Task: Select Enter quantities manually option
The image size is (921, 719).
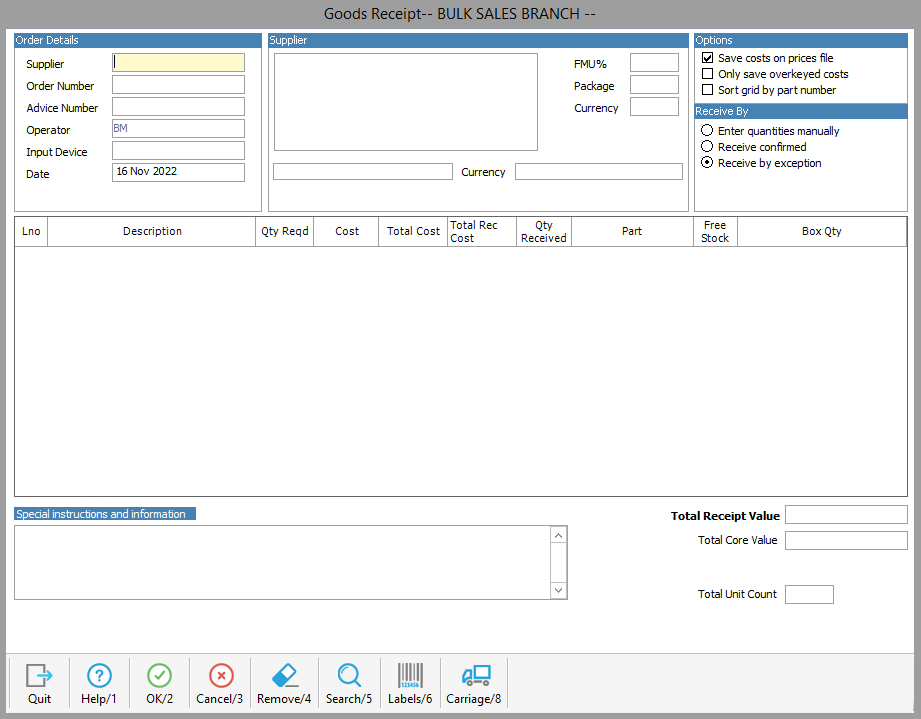Action: 707,130
